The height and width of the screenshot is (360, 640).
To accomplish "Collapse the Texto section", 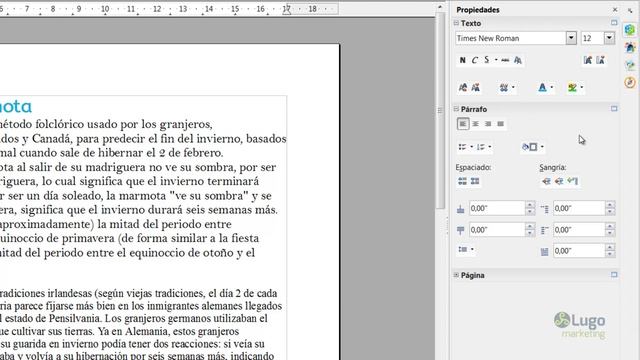I will click(456, 23).
